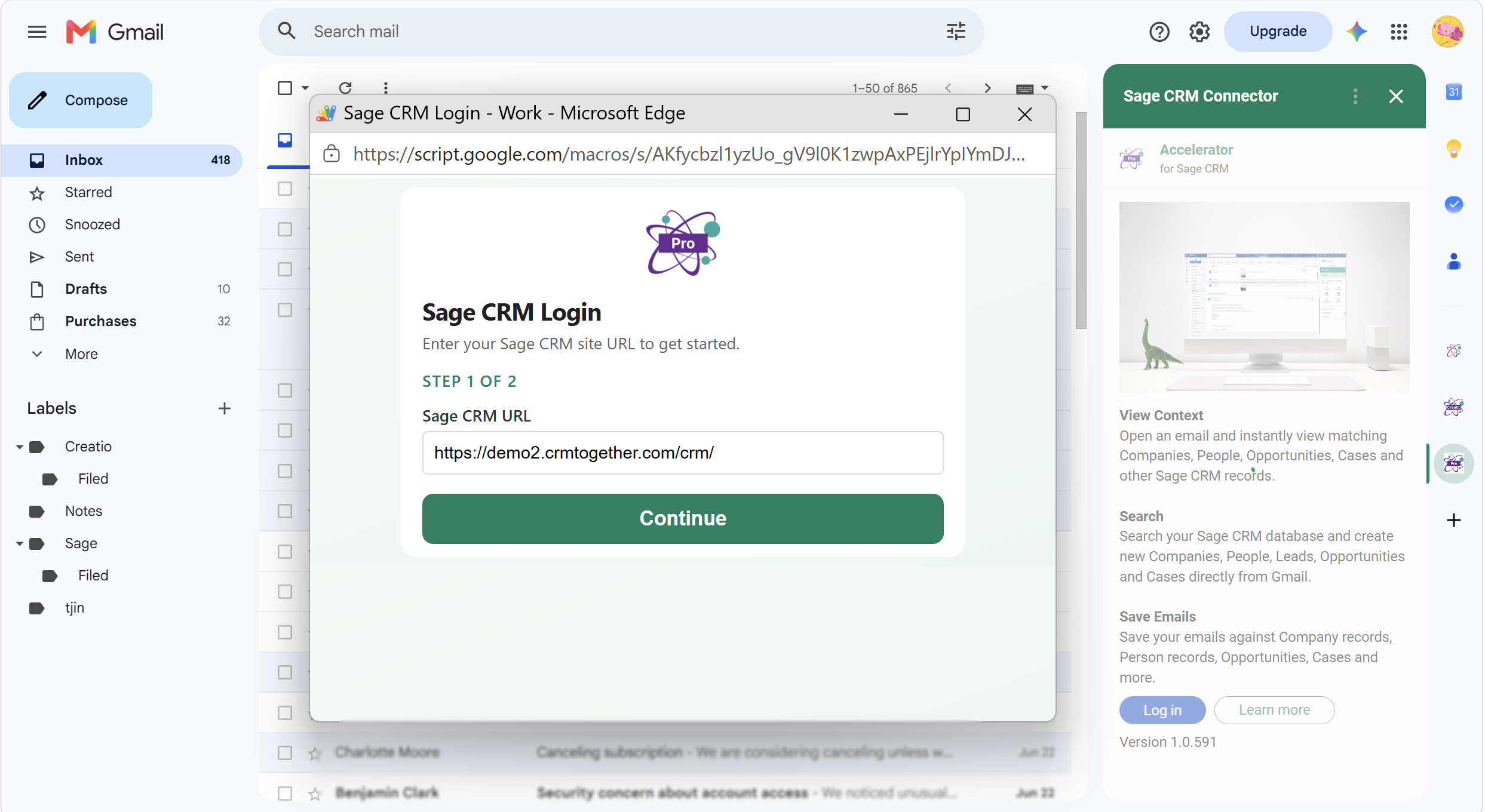Open Gmail main menu hamburger icon
This screenshot has height=812, width=1485.
coord(37,32)
